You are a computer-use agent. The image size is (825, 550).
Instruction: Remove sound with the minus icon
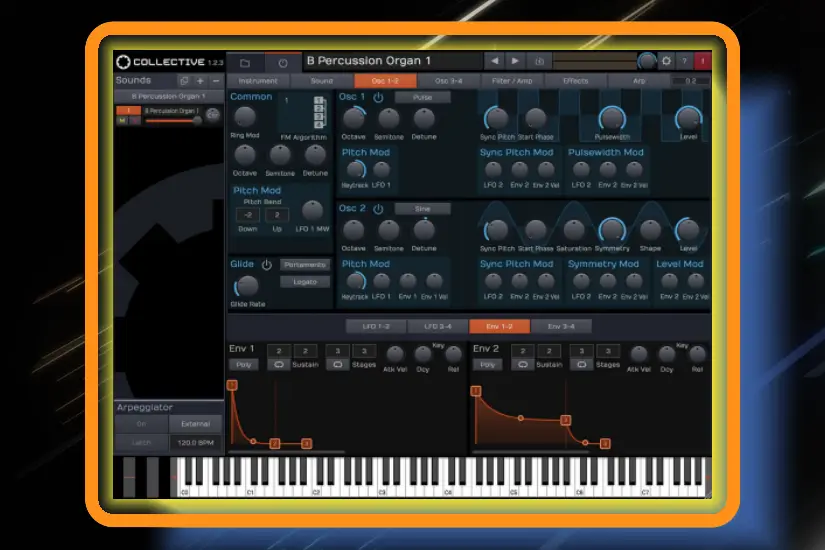click(217, 80)
